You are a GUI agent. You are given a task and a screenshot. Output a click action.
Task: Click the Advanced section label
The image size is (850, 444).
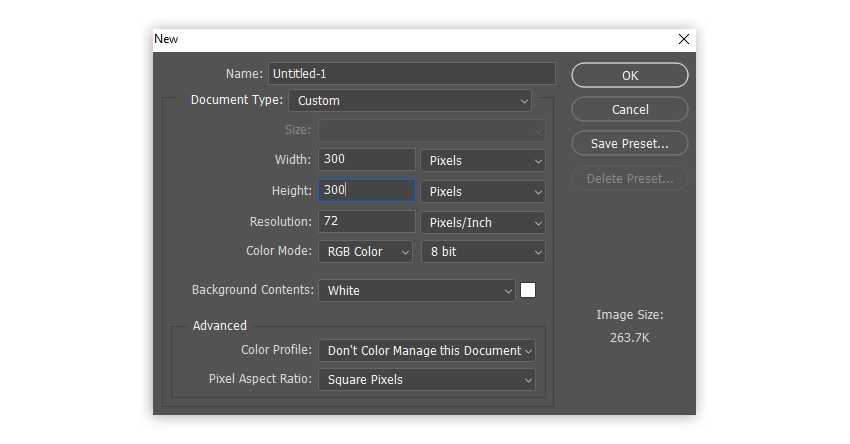click(220, 325)
